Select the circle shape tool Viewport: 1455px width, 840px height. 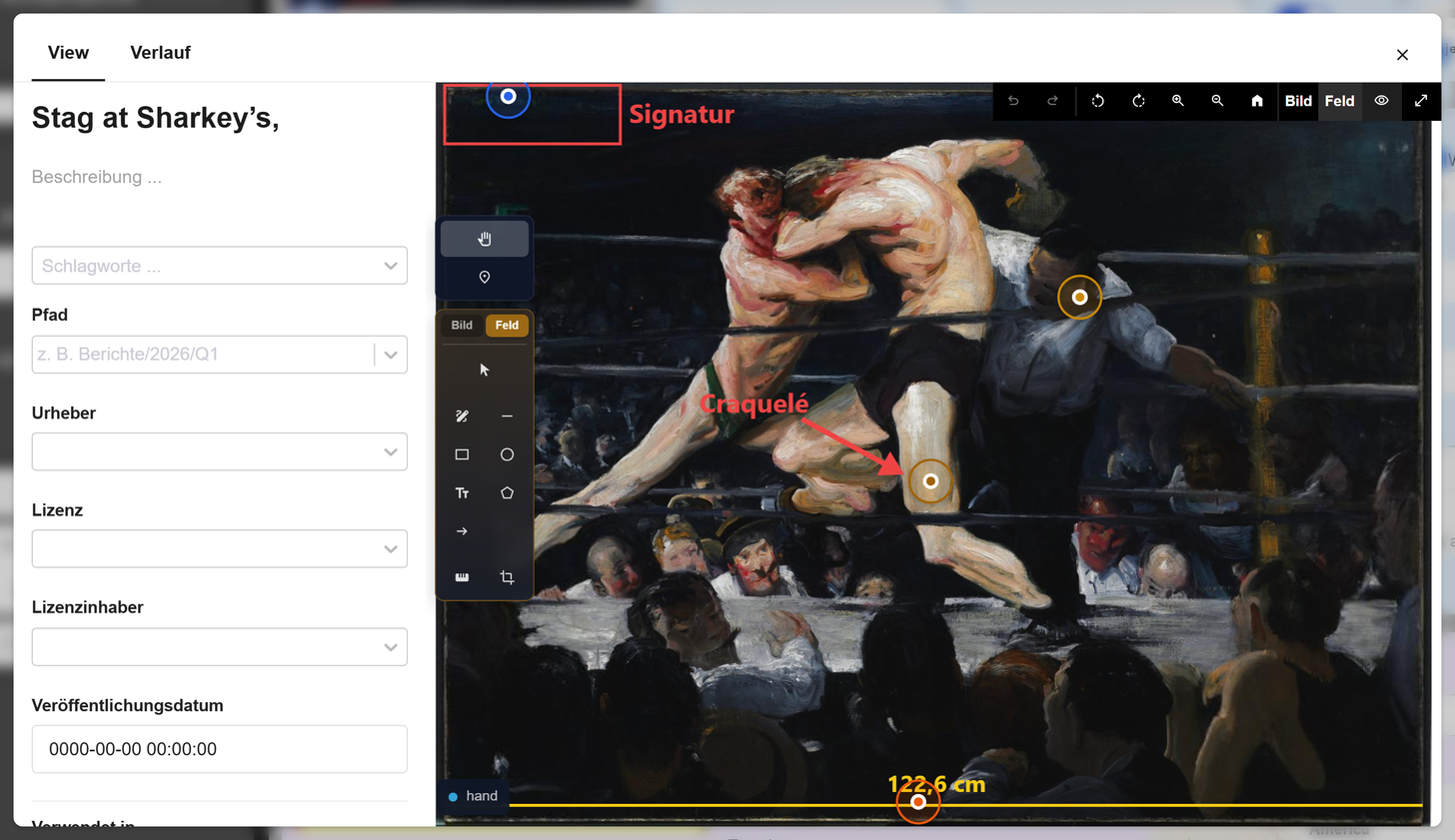(507, 454)
